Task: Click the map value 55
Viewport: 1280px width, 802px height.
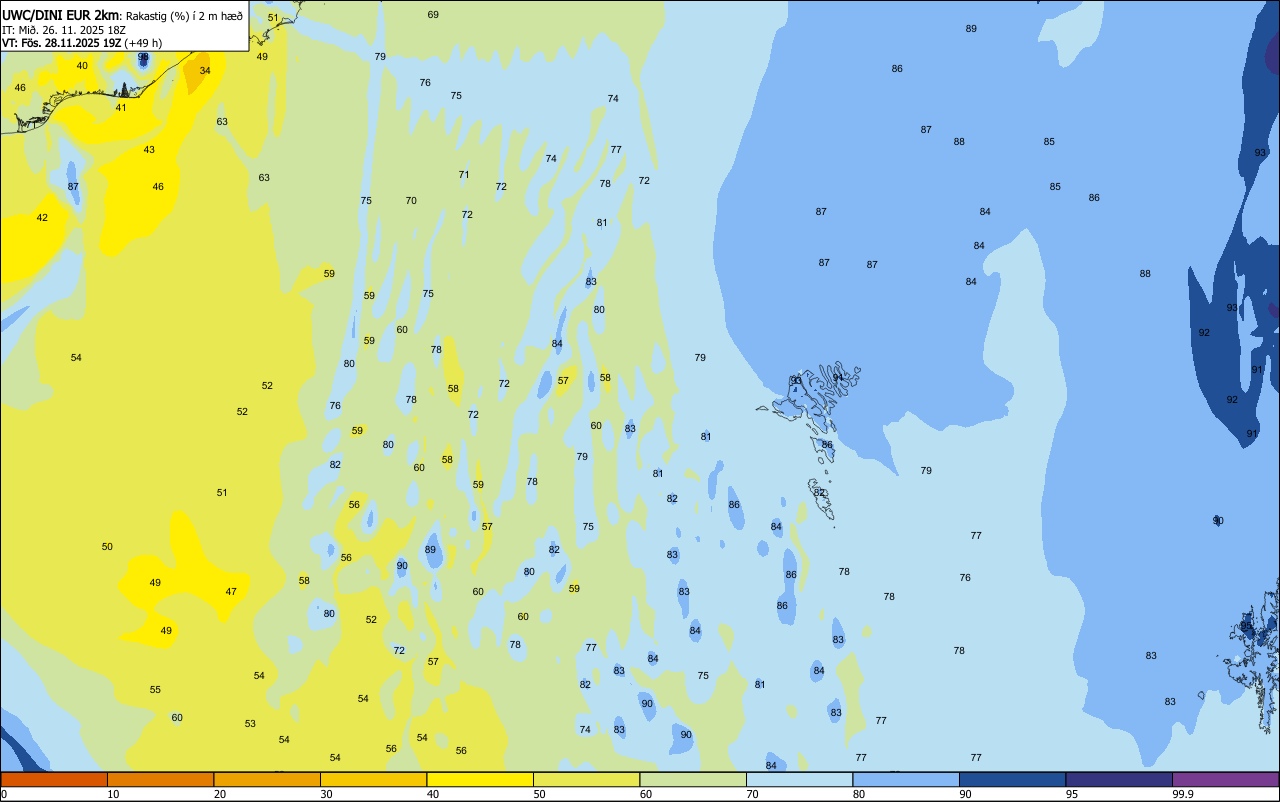Action: (155, 690)
